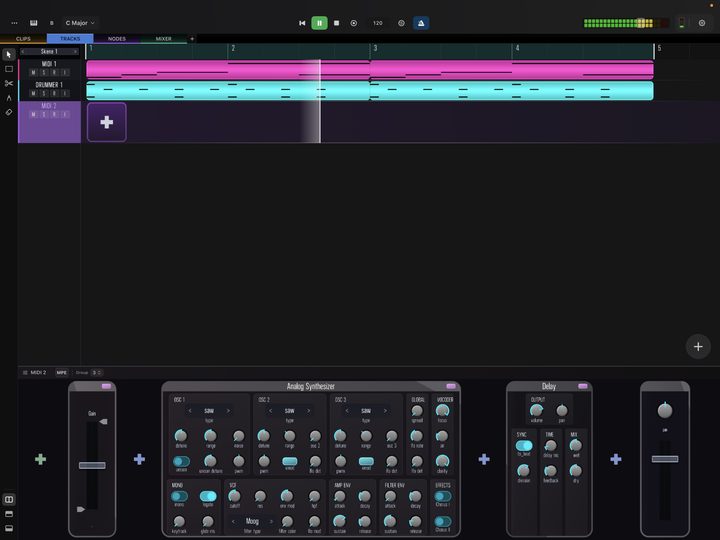Add module after the Delay effect
Screen dimensions: 720x540
coord(616,459)
